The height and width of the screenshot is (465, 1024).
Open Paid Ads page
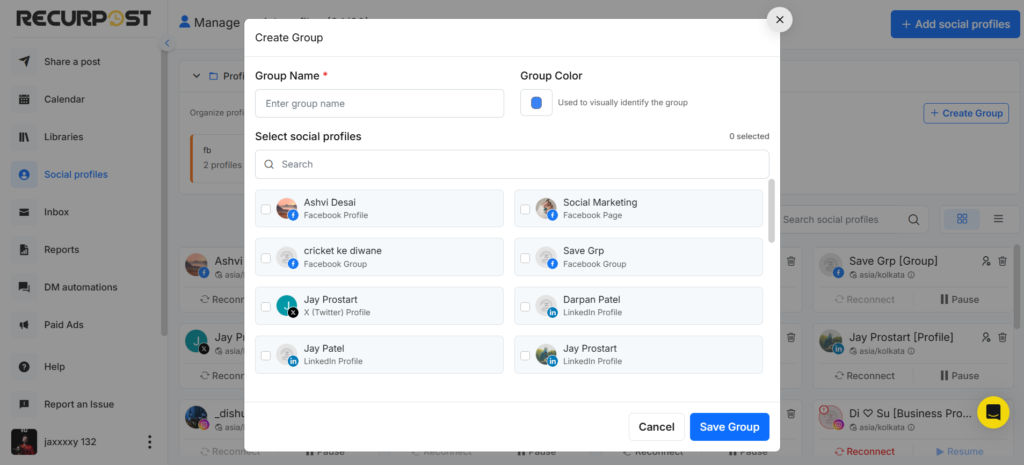(64, 325)
